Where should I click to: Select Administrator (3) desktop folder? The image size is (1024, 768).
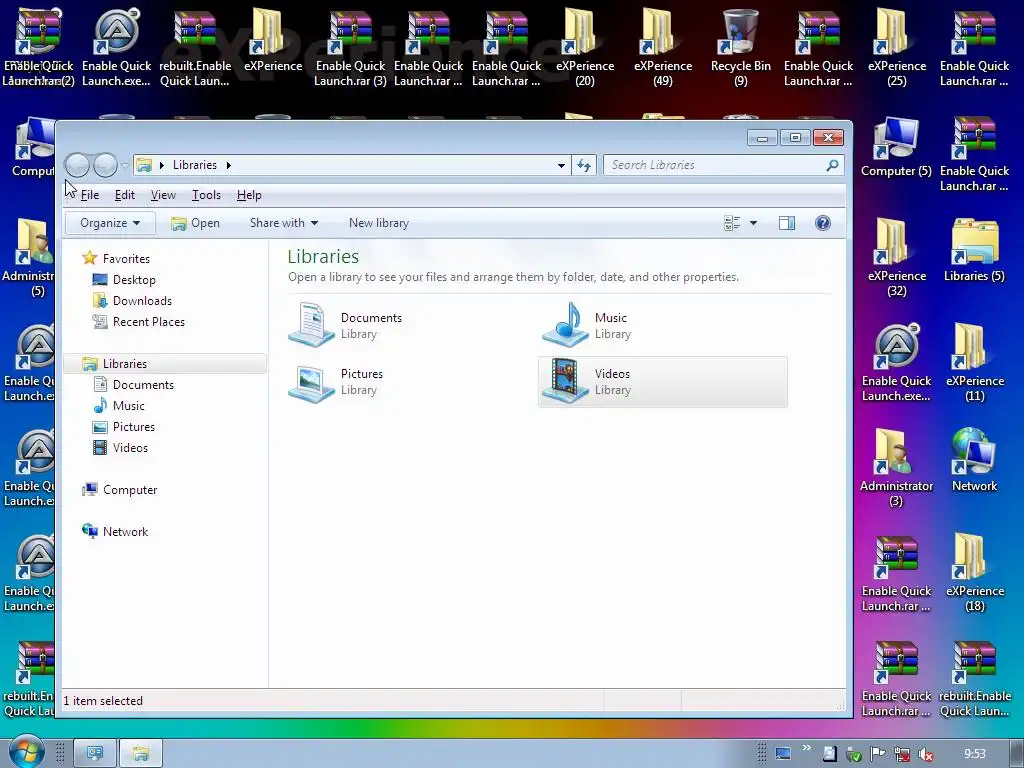[896, 468]
